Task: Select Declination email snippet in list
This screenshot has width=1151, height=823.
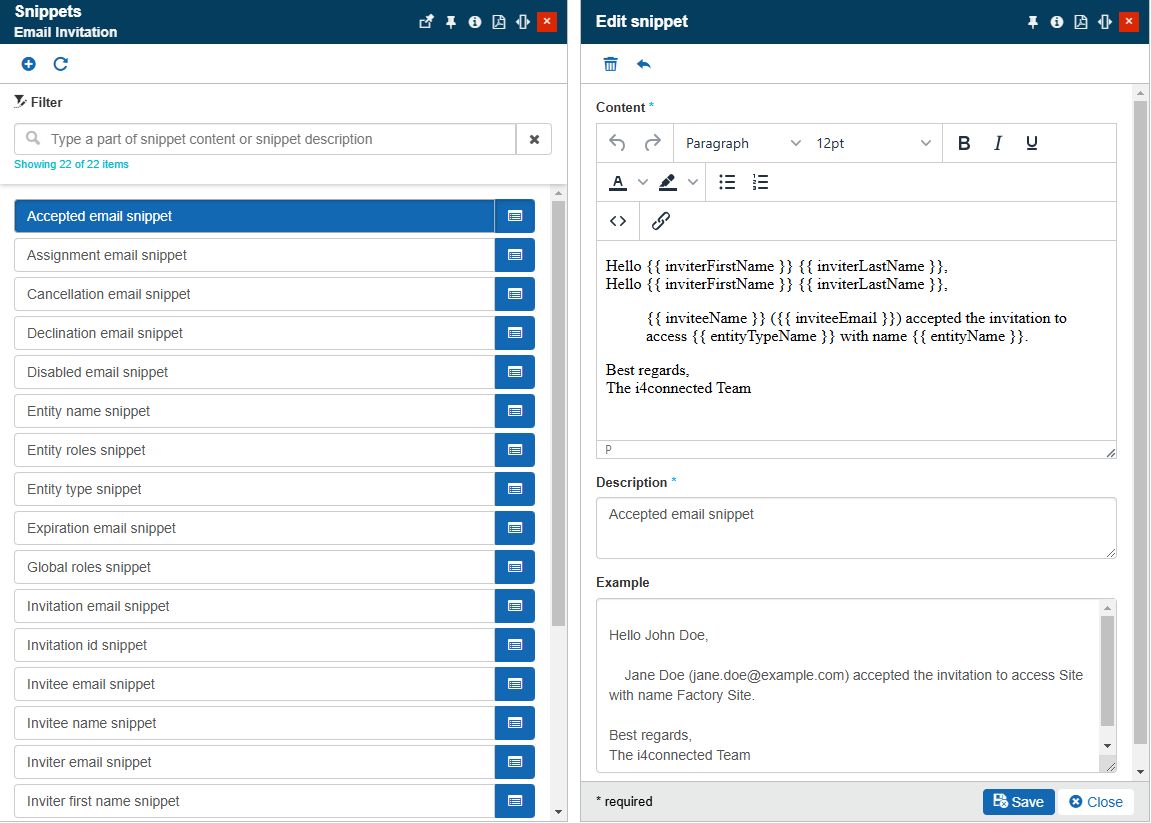Action: (x=254, y=333)
